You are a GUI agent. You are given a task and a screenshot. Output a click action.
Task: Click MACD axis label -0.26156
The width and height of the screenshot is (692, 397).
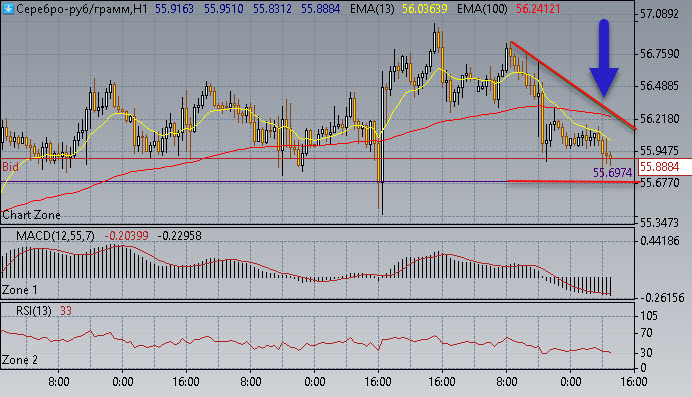click(661, 298)
